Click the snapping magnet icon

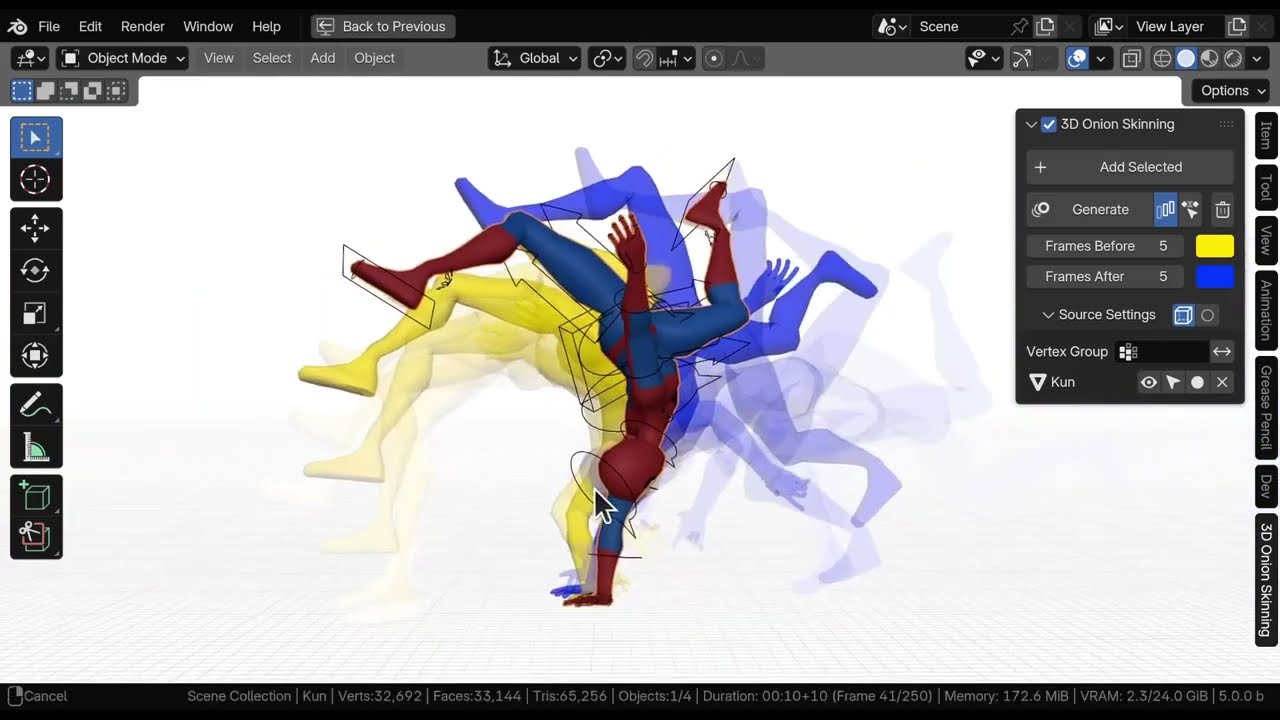click(x=645, y=59)
